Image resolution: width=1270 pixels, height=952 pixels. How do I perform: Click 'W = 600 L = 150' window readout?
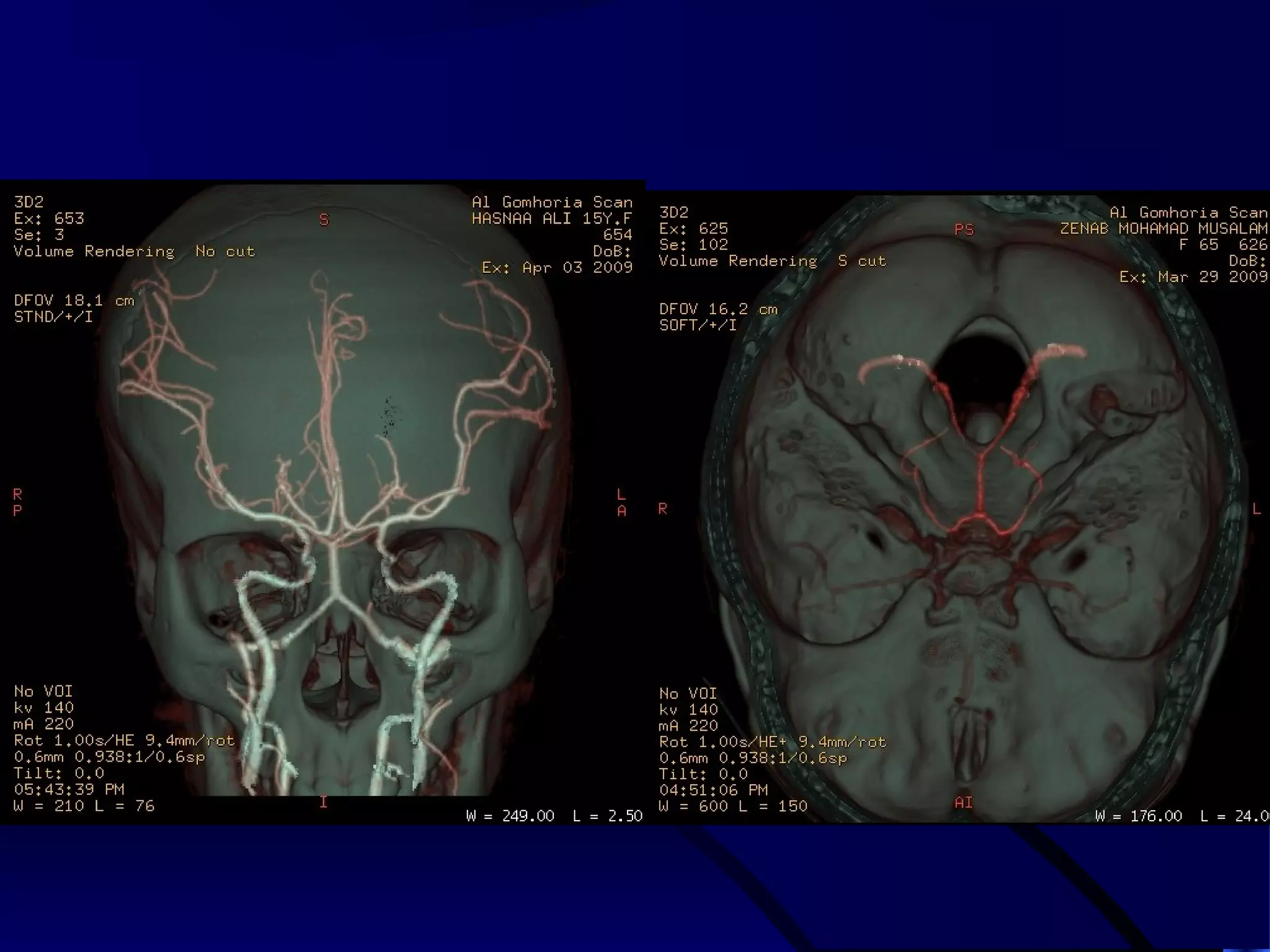coord(732,806)
